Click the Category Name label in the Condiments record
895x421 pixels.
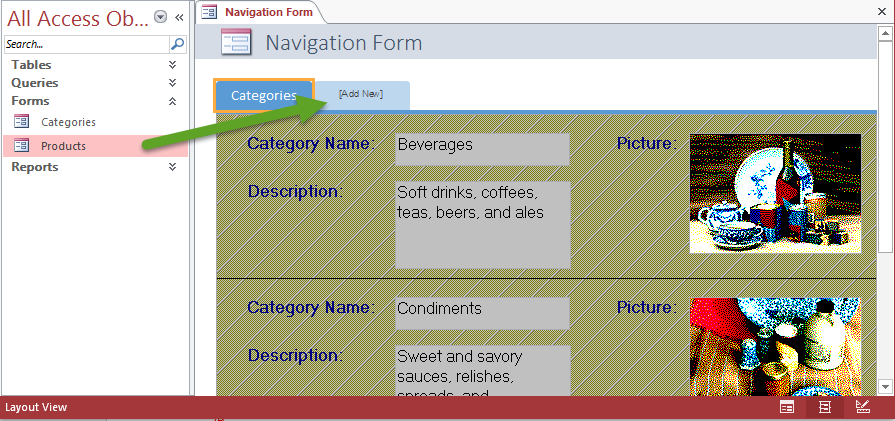(x=311, y=307)
